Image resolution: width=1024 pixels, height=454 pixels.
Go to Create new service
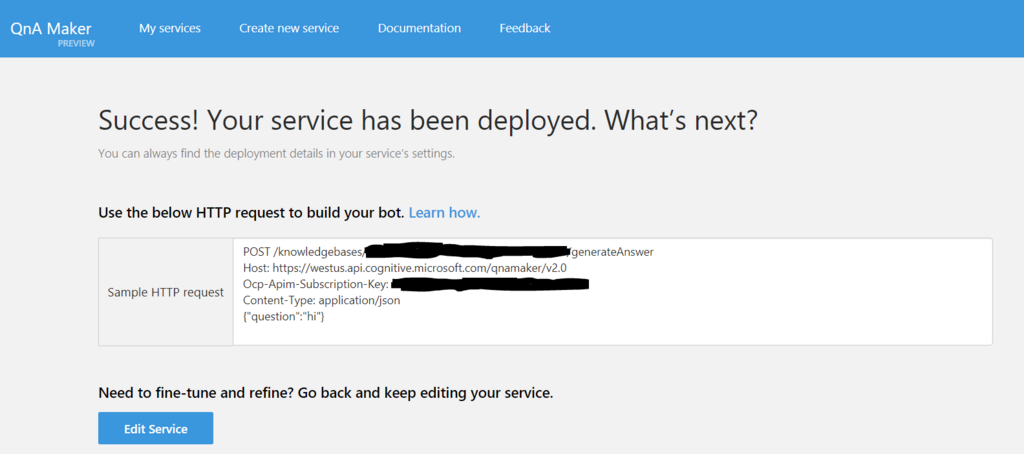(289, 28)
